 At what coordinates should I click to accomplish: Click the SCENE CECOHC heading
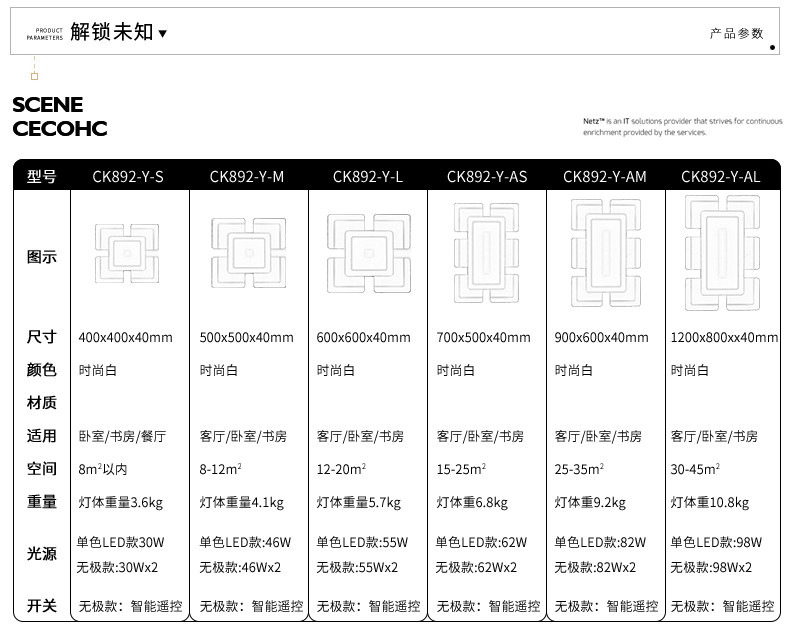59,116
